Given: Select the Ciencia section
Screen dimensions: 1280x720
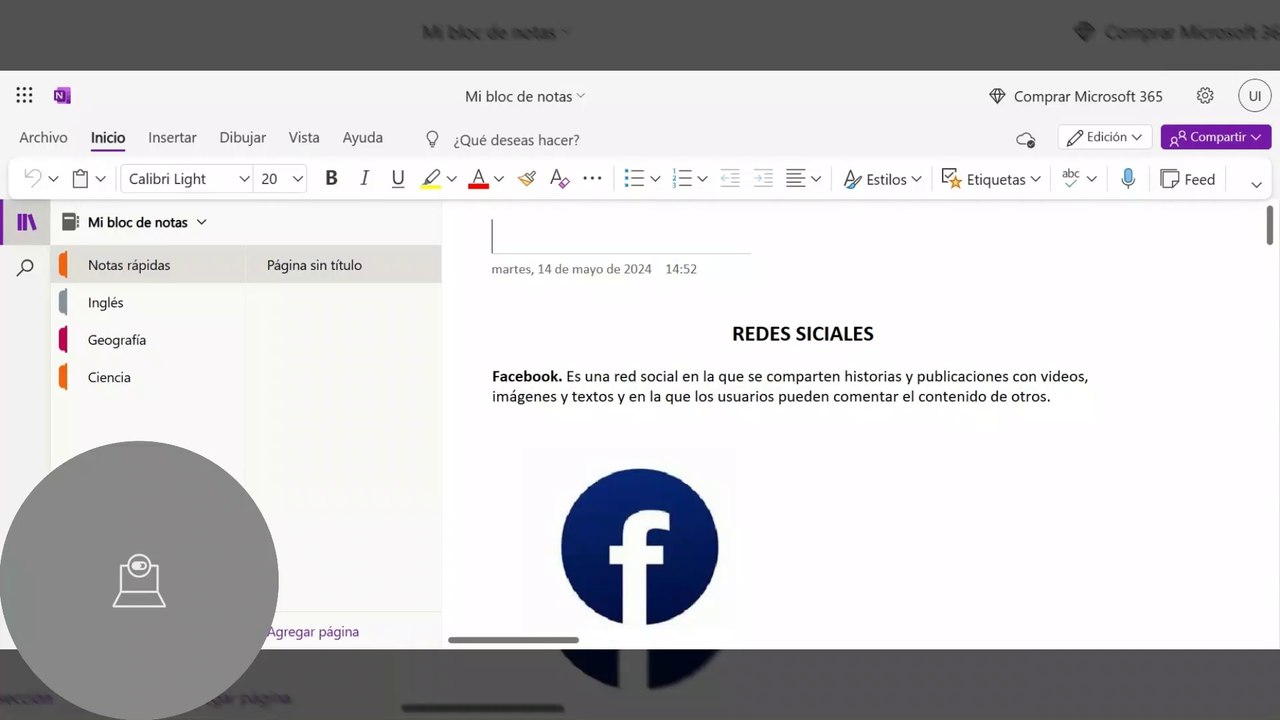Looking at the screenshot, I should (x=148, y=377).
